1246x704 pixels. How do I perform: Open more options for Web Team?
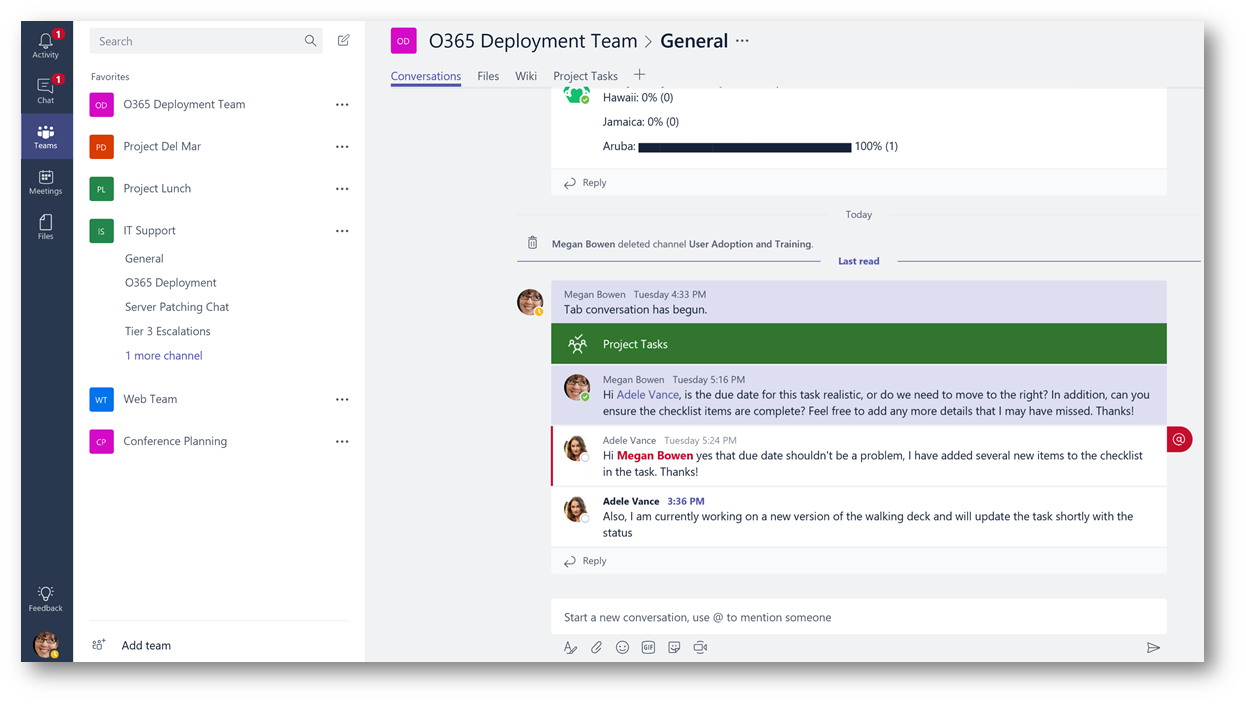343,399
